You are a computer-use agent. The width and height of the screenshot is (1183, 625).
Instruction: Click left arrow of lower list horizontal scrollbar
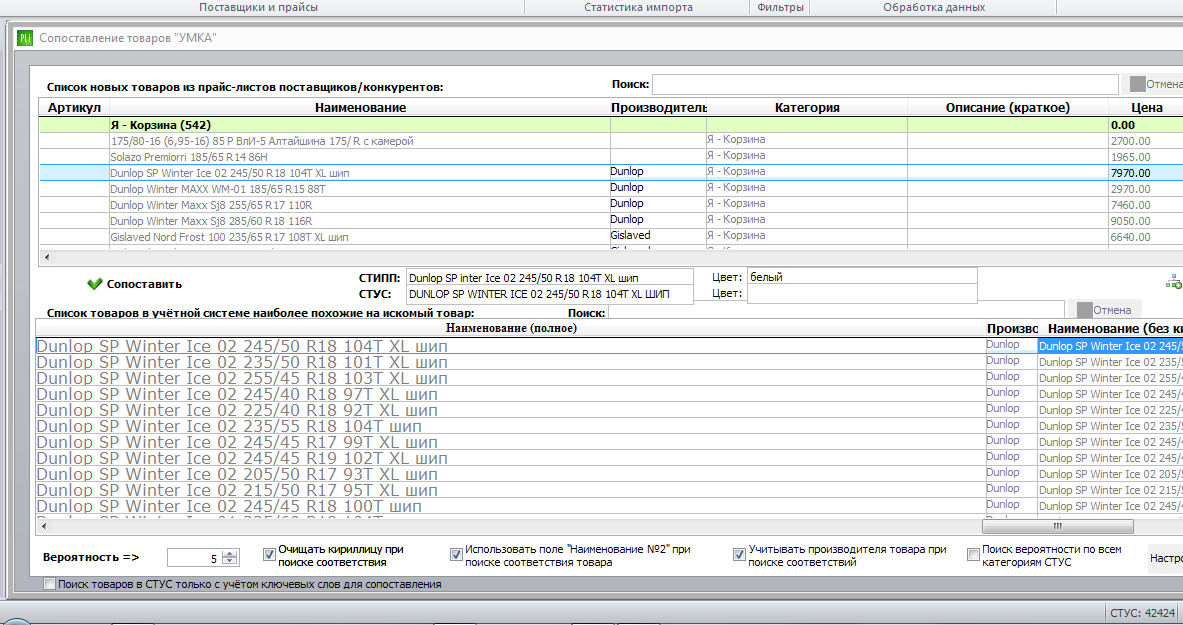[x=44, y=526]
